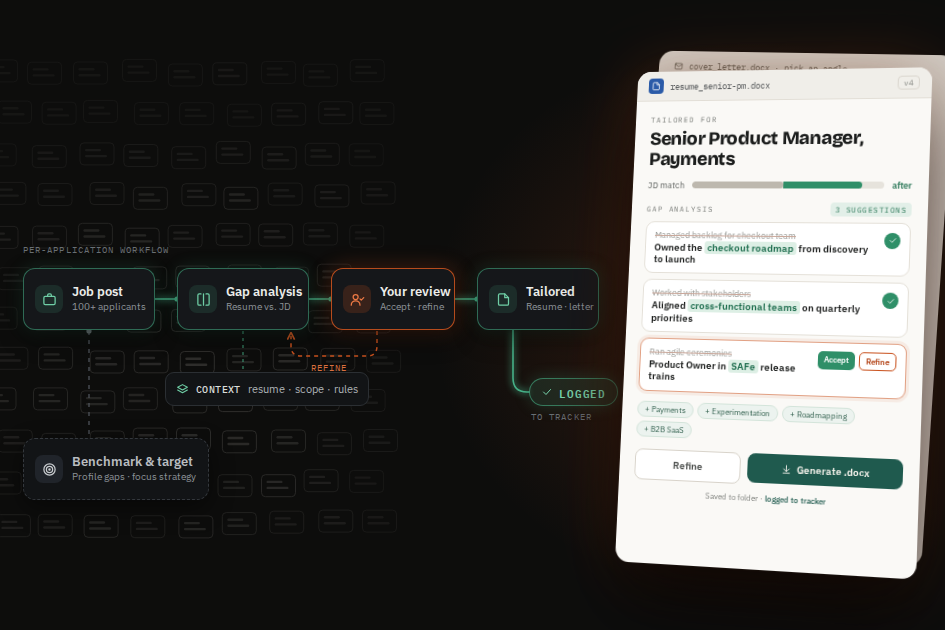This screenshot has height=630, width=945.
Task: Click the large Refine button beside Generate .docx
Action: coord(687,466)
